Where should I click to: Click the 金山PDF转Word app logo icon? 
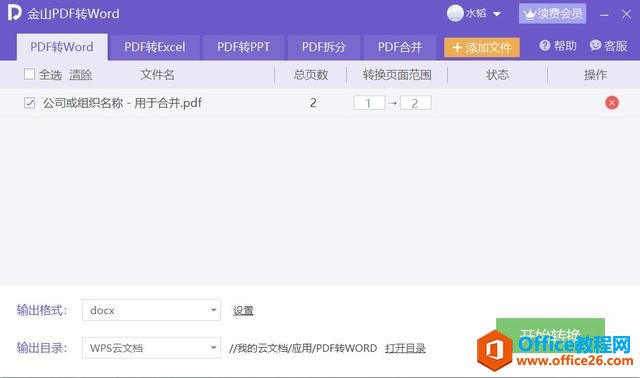(x=14, y=13)
